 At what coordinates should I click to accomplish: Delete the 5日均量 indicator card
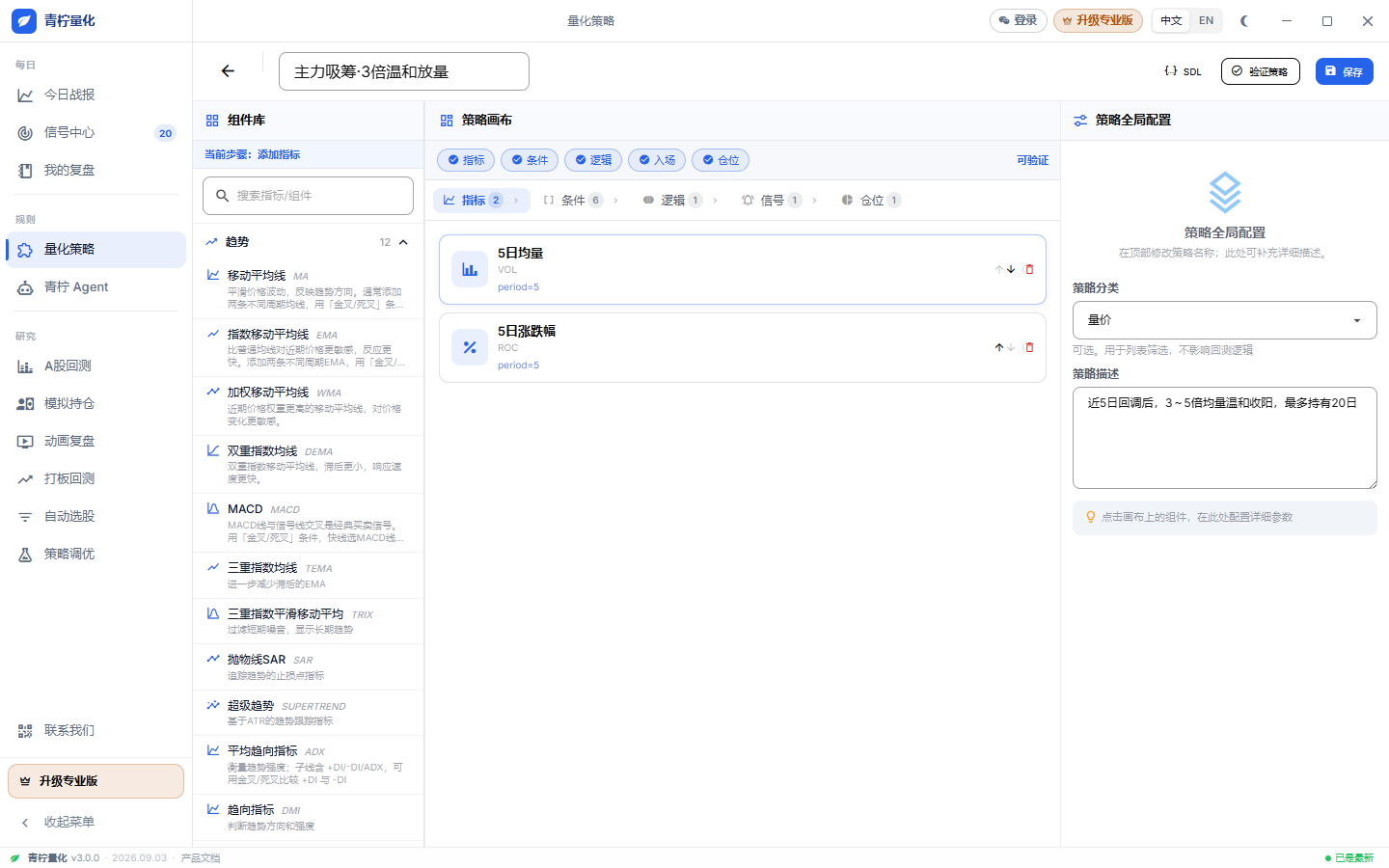1029,269
